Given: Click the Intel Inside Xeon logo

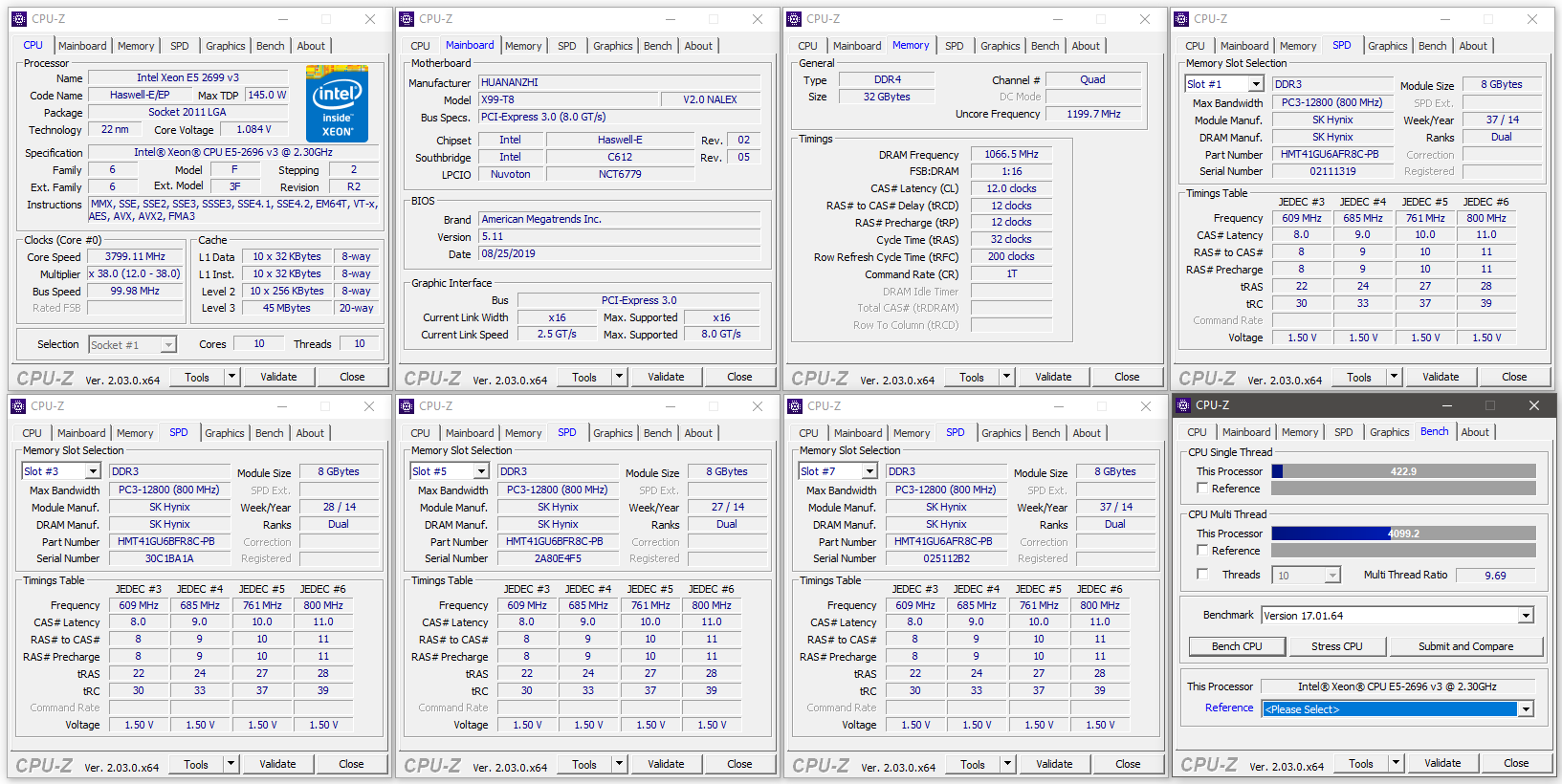Looking at the screenshot, I should pyautogui.click(x=337, y=103).
